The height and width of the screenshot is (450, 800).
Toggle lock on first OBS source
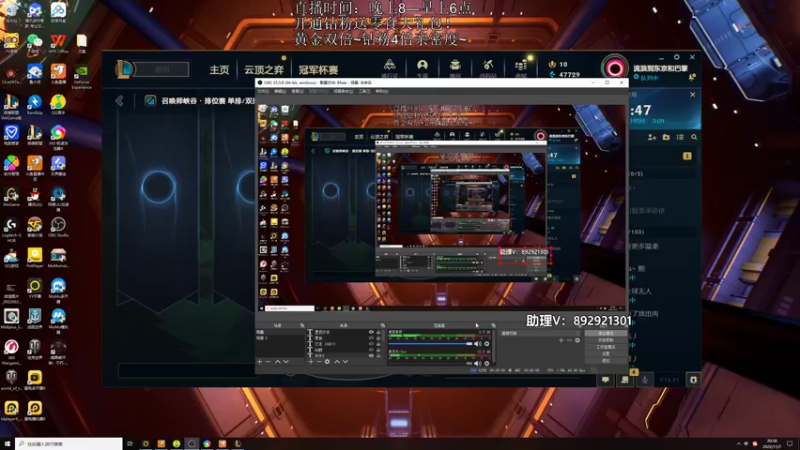(x=379, y=332)
